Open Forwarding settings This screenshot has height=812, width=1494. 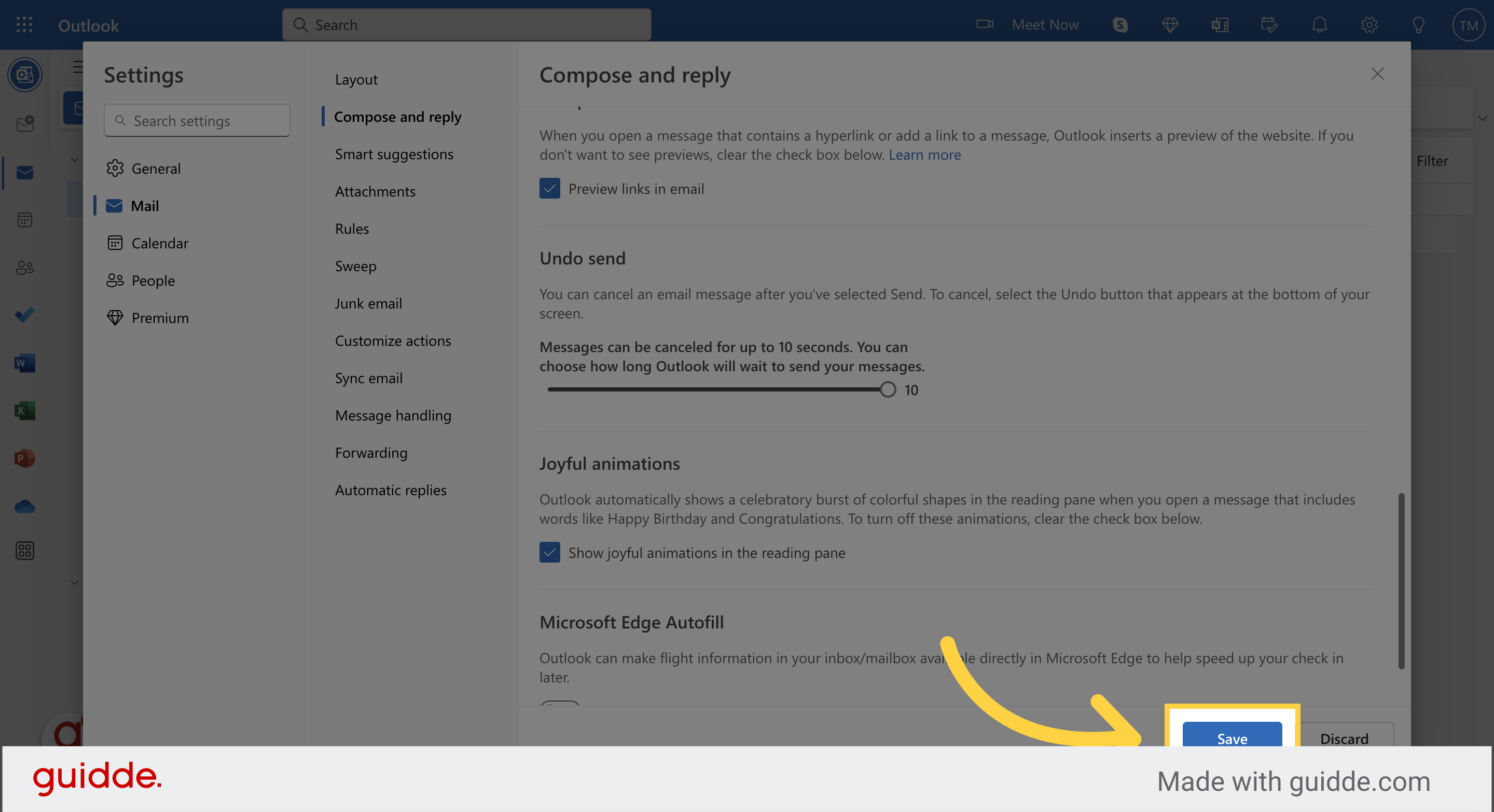click(x=371, y=453)
